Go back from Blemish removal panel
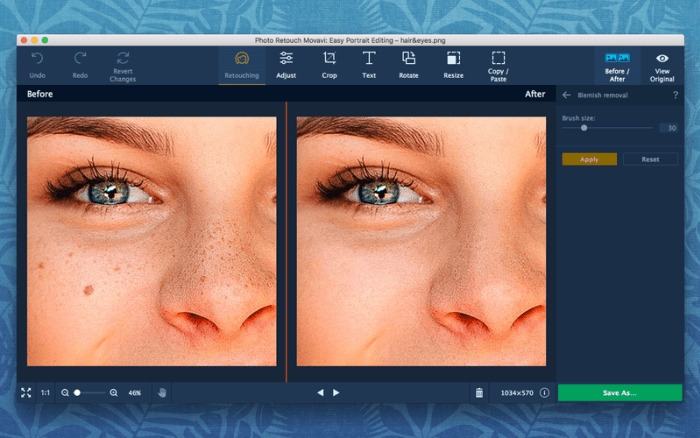 [567, 95]
